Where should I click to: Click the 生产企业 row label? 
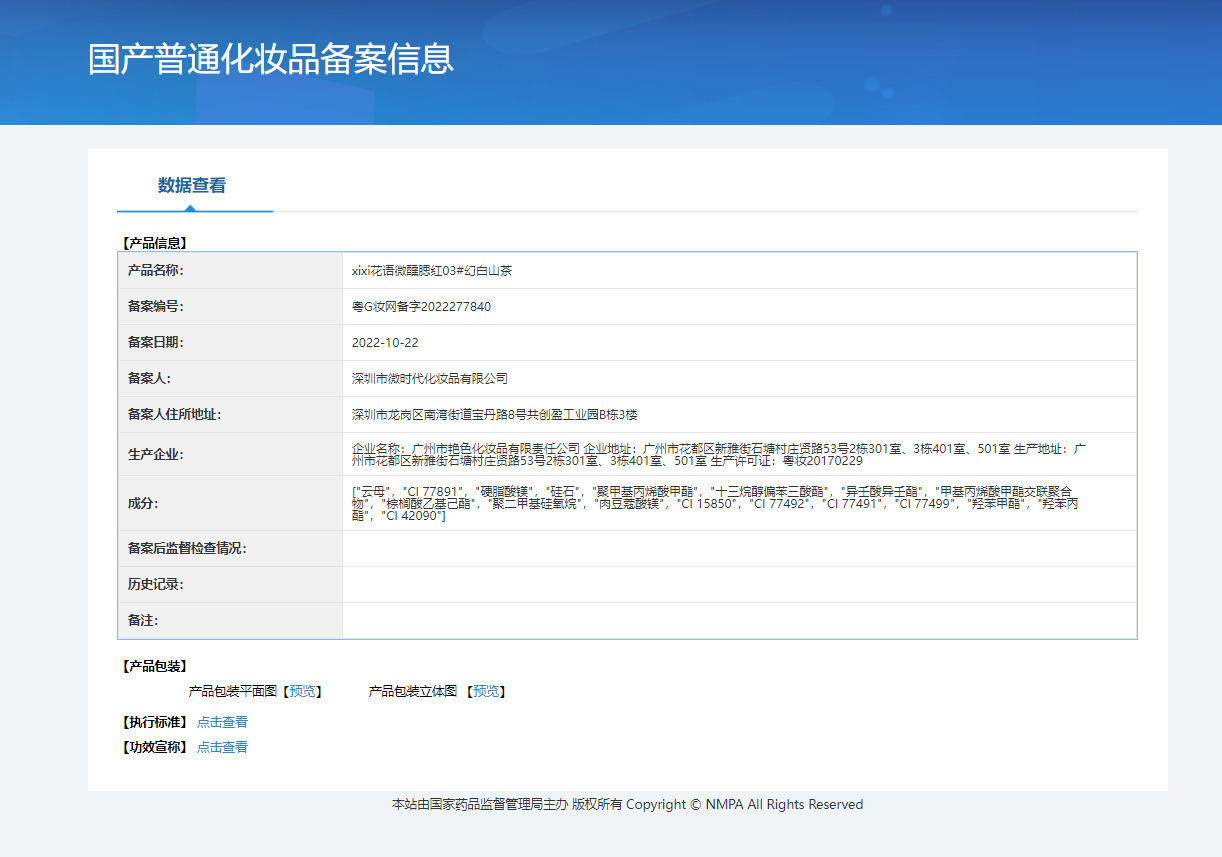tap(156, 455)
